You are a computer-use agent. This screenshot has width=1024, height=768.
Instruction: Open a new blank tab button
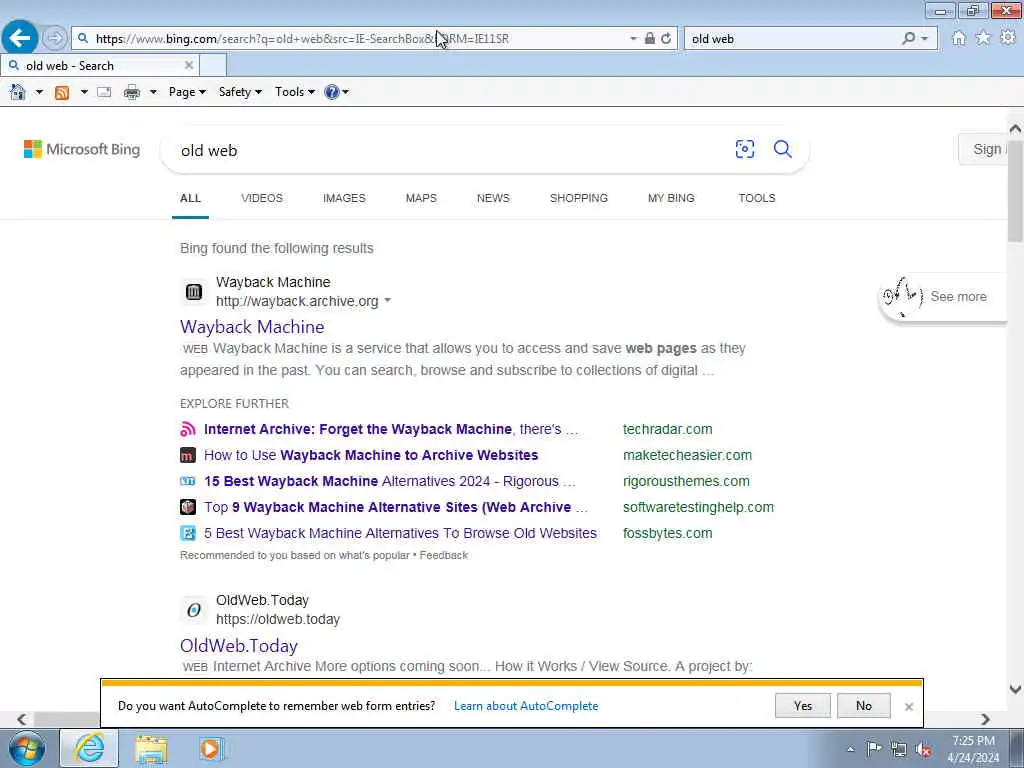click(x=213, y=65)
